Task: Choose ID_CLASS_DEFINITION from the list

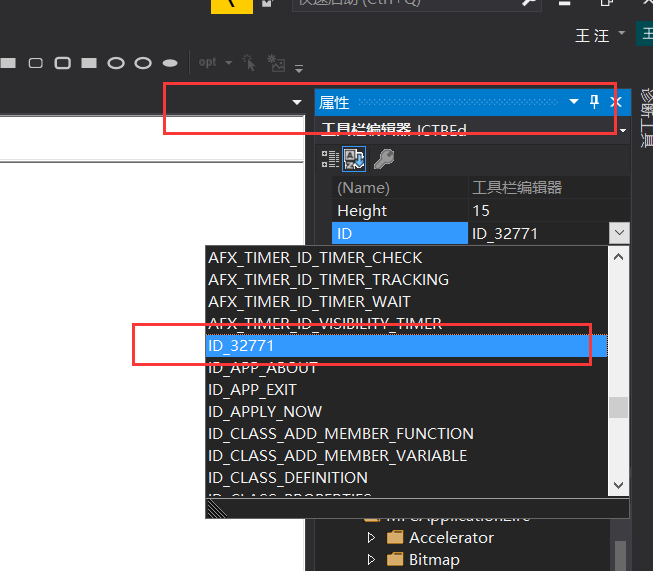Action: pos(407,478)
